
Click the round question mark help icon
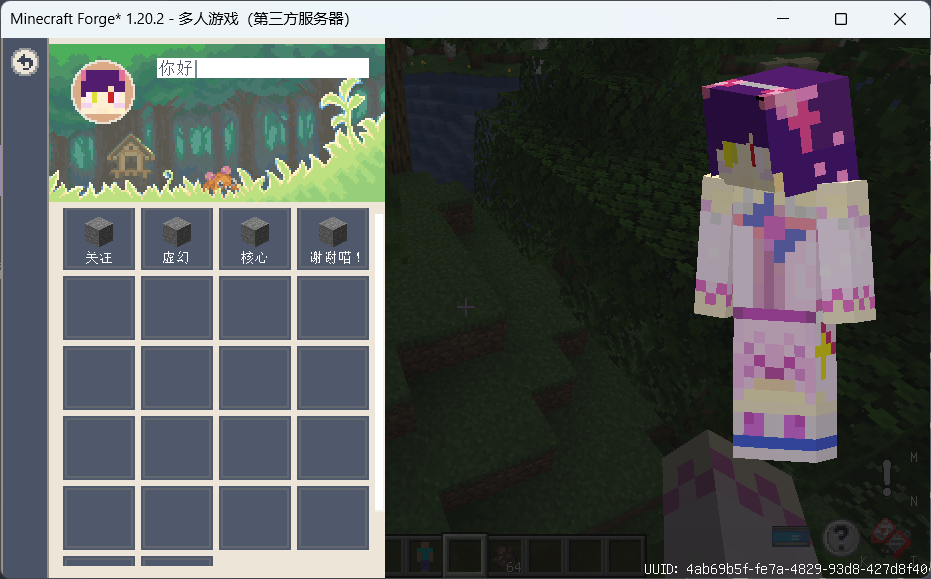coord(840,537)
